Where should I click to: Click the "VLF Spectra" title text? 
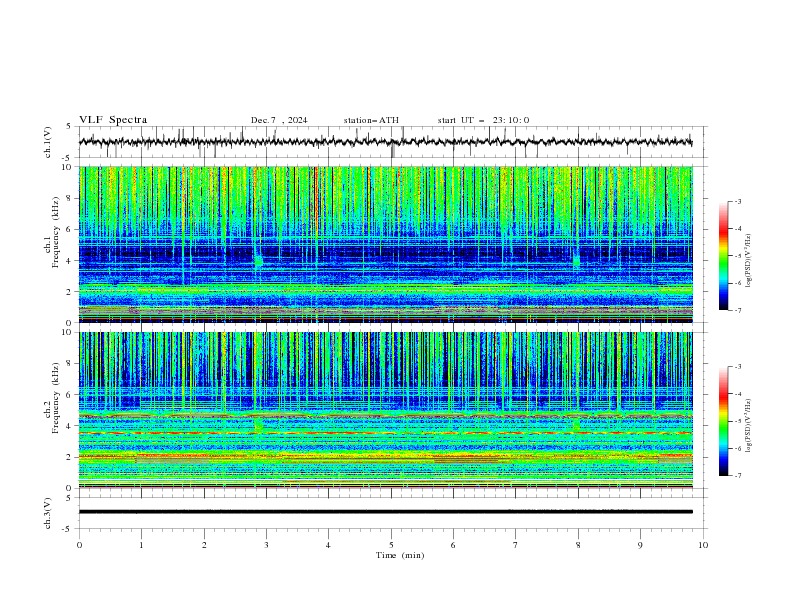113,120
